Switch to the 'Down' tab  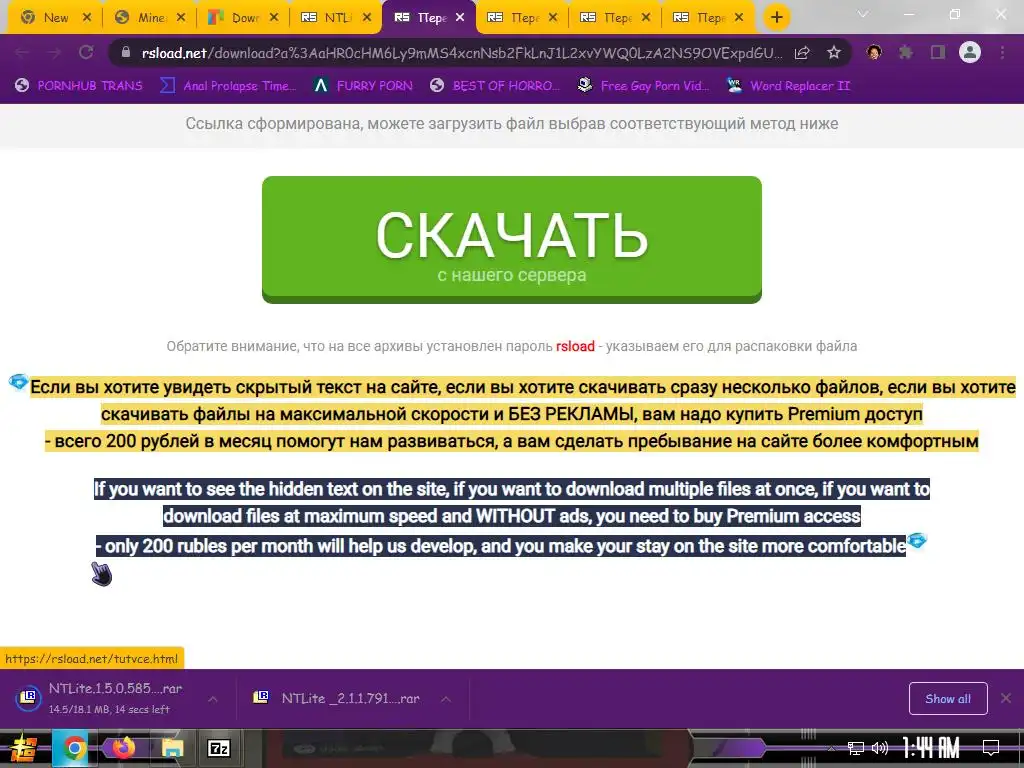pyautogui.click(x=242, y=18)
